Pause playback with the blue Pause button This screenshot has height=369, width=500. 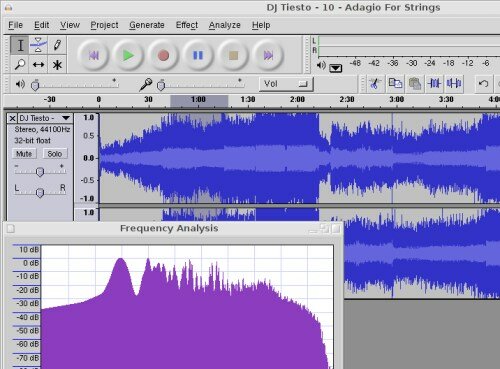tap(198, 55)
